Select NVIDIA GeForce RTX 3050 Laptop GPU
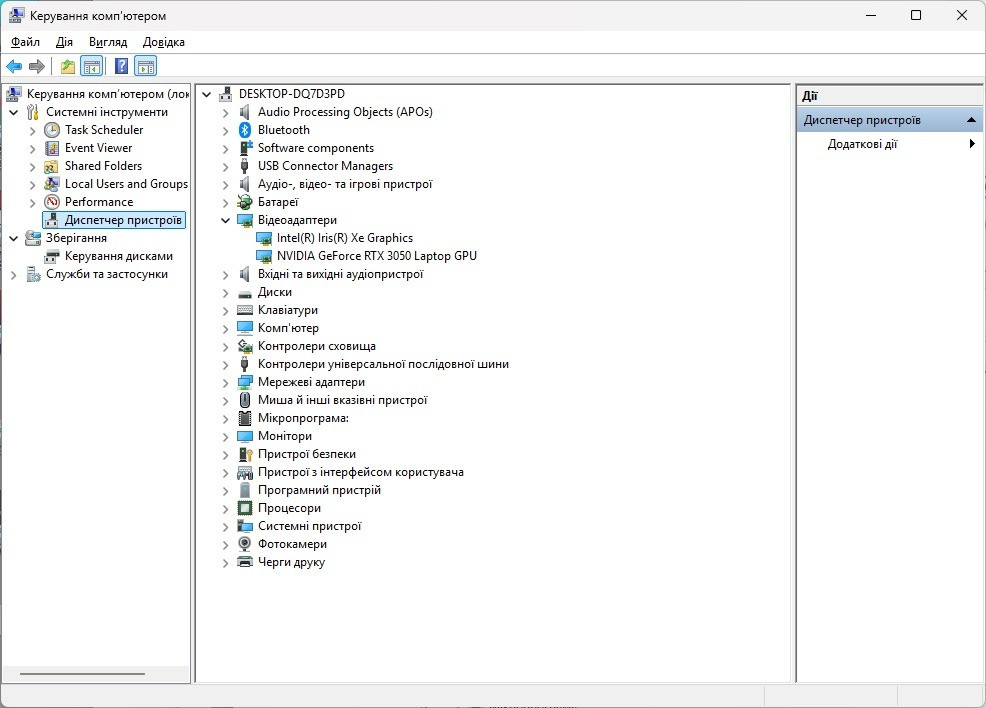 click(376, 256)
